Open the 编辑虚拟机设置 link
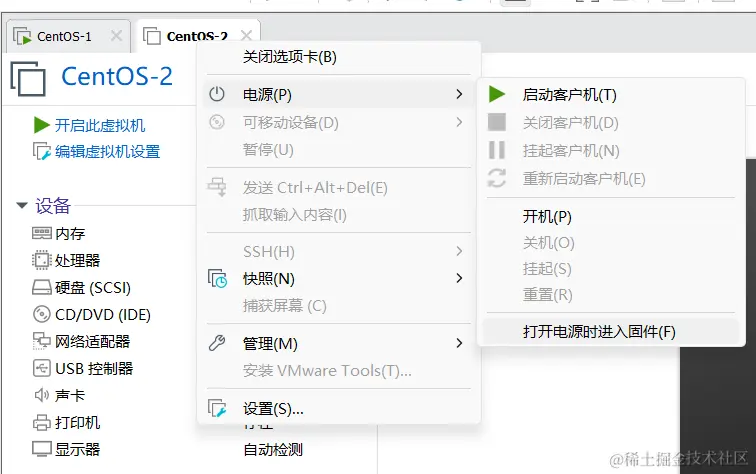756x474 pixels. [108, 151]
